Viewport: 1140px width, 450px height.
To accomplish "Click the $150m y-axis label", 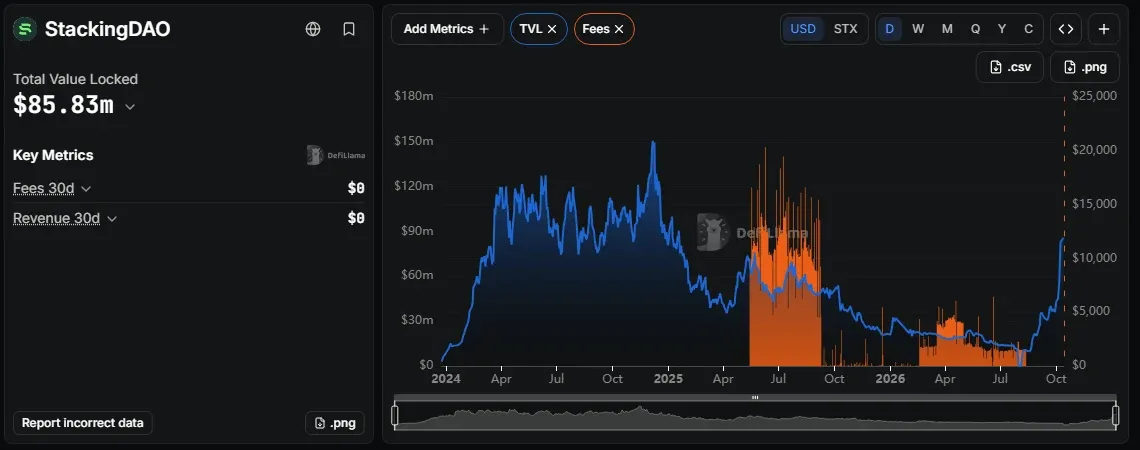I will (414, 141).
